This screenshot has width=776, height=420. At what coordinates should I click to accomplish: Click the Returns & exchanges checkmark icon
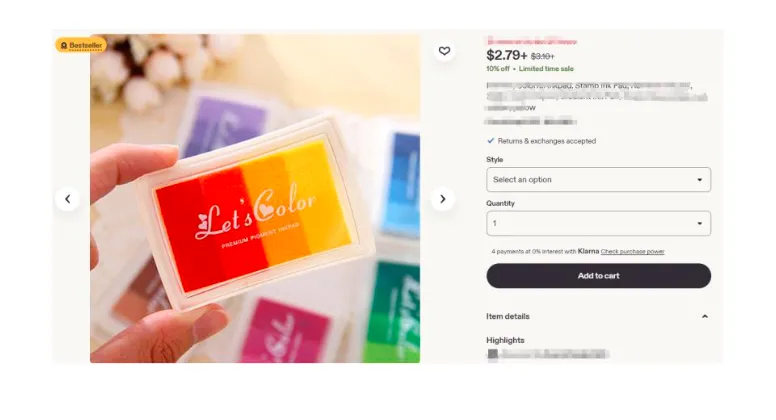(x=490, y=141)
